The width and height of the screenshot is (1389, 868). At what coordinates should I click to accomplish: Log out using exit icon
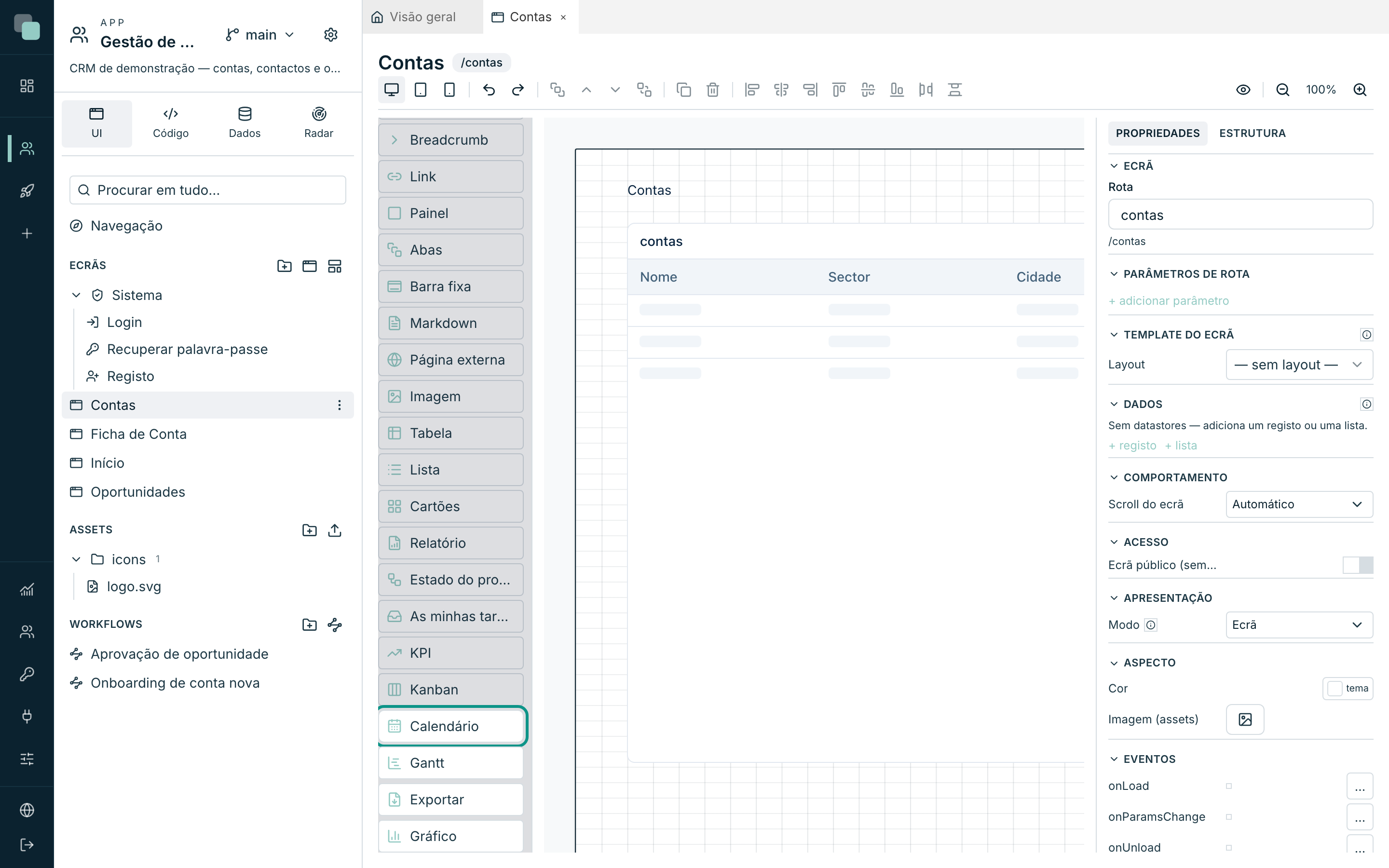27,844
